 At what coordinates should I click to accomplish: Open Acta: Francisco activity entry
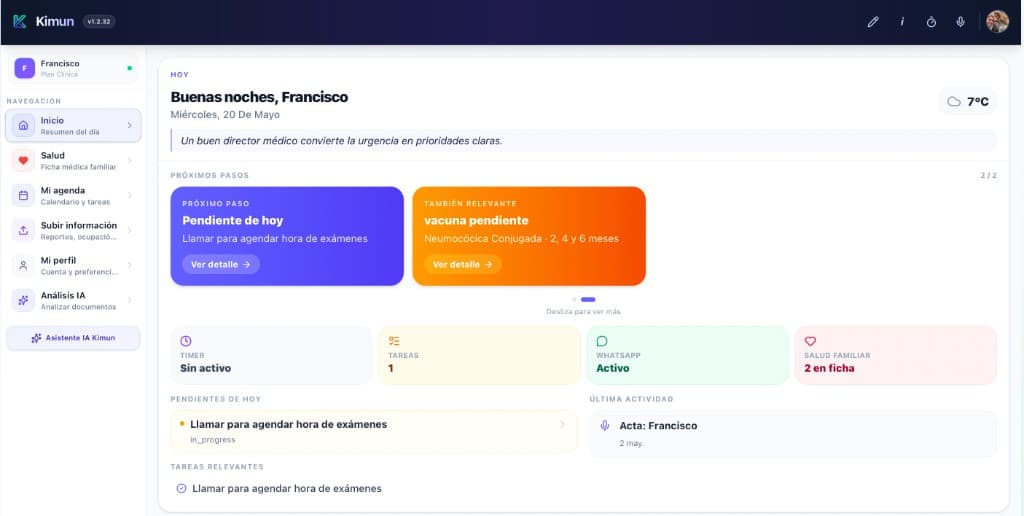click(793, 434)
